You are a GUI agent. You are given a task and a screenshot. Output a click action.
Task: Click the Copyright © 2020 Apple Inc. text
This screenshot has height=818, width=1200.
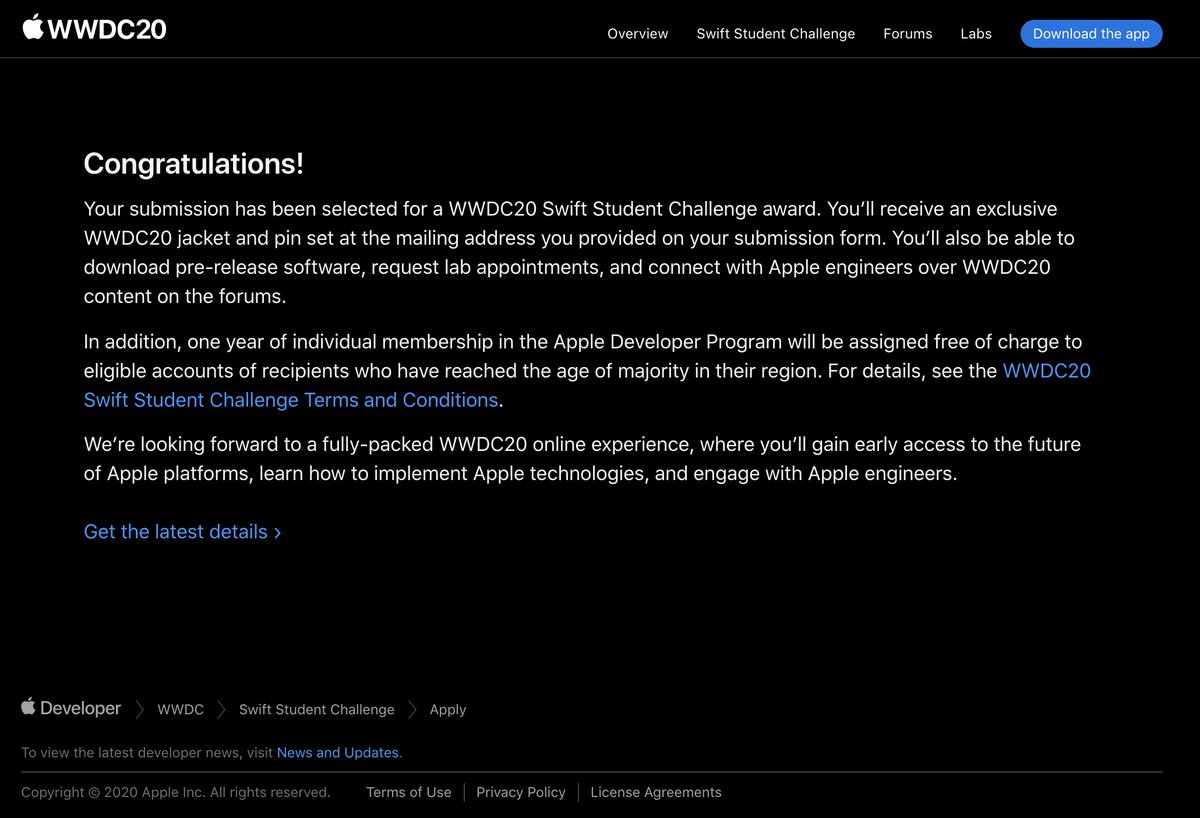pyautogui.click(x=176, y=792)
